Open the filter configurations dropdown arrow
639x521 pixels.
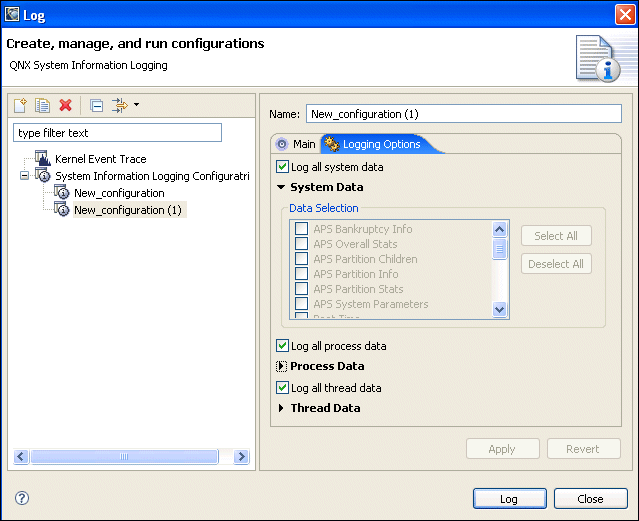[136, 104]
